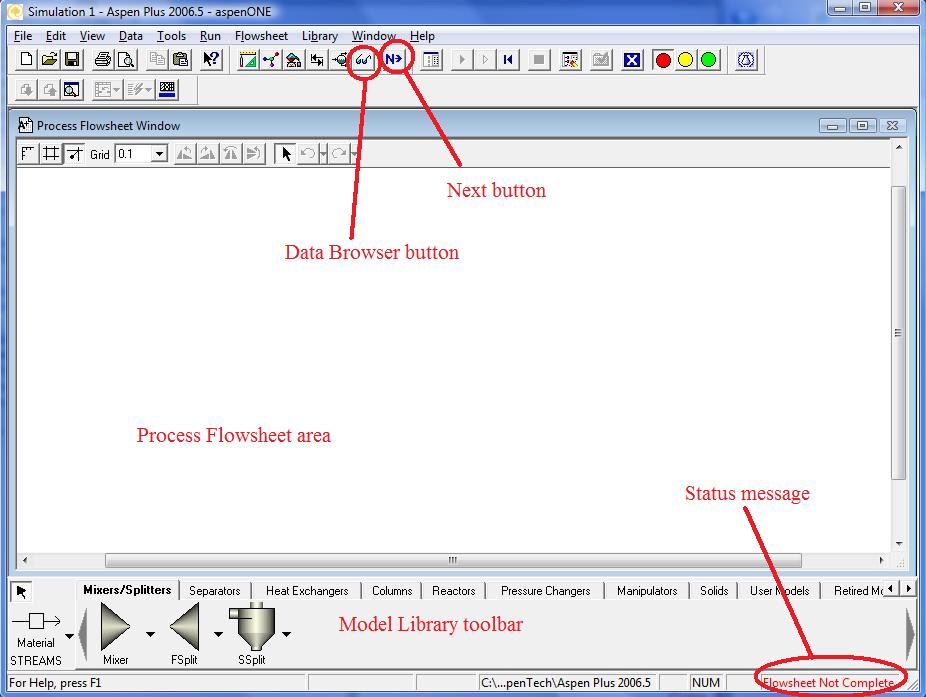Switch to the Heat Exchangers tab

tap(307, 591)
